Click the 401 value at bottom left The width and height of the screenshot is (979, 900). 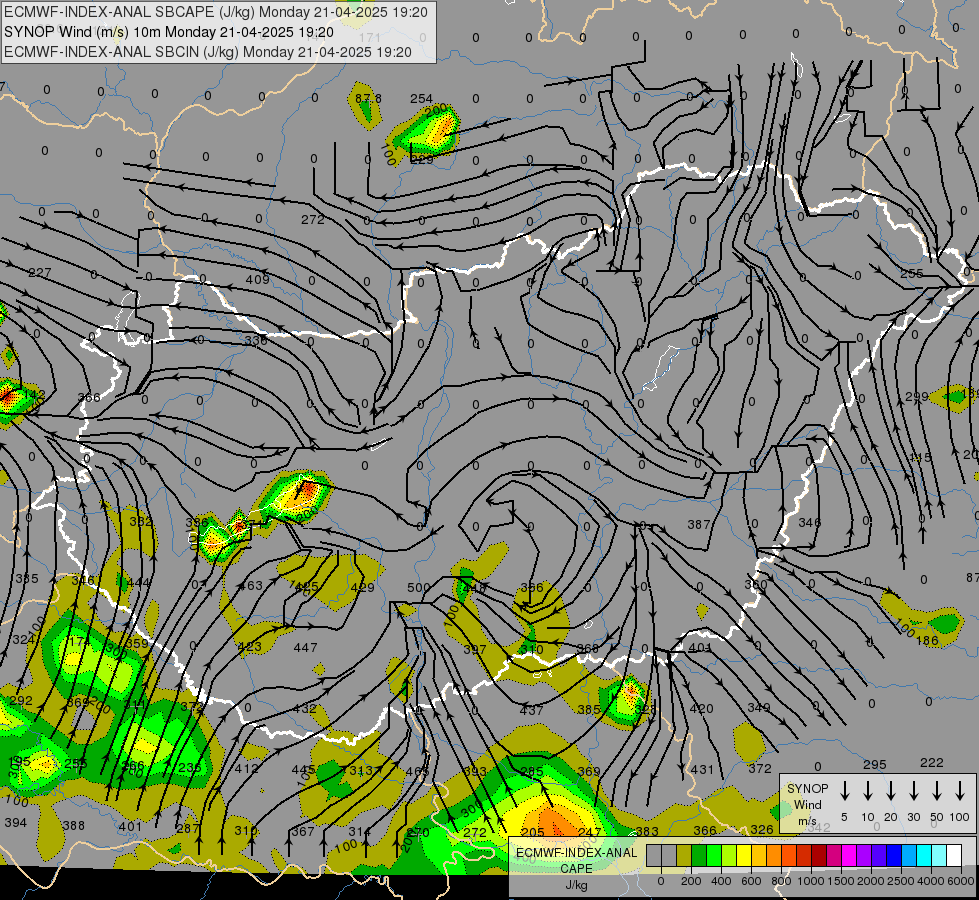coord(130,827)
